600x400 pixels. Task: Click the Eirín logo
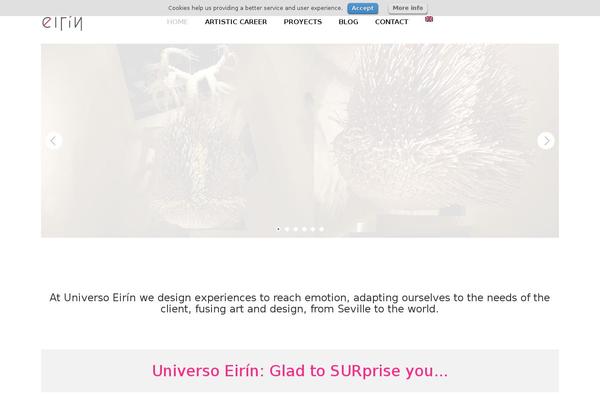[x=62, y=23]
